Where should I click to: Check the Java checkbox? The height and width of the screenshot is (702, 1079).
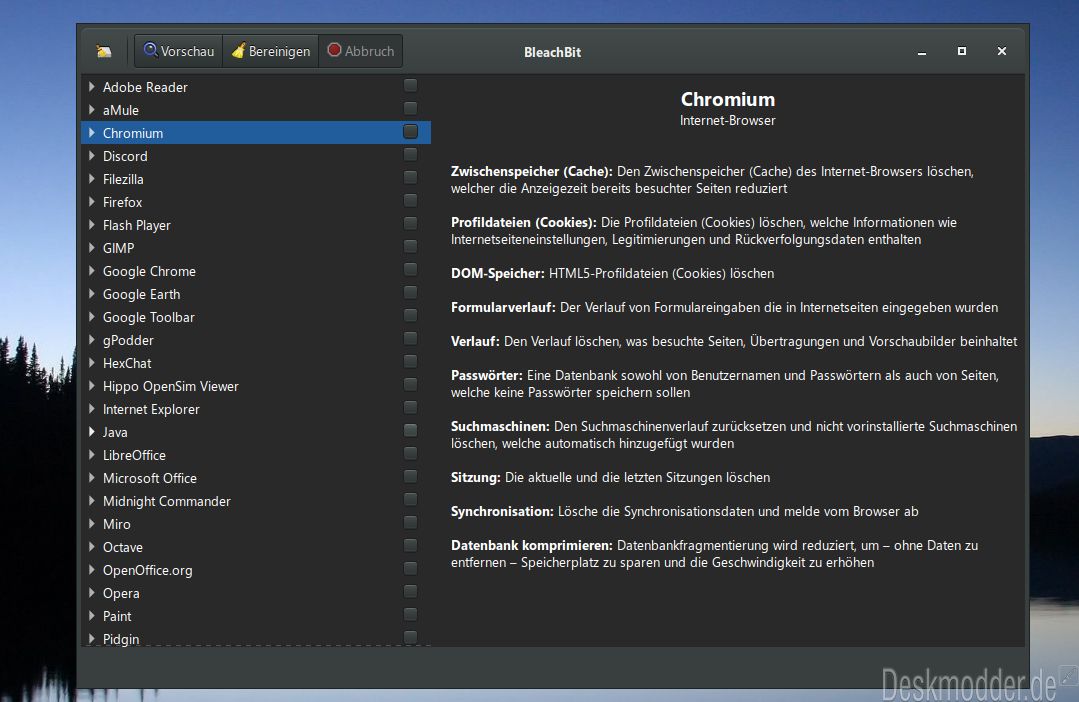click(x=411, y=430)
